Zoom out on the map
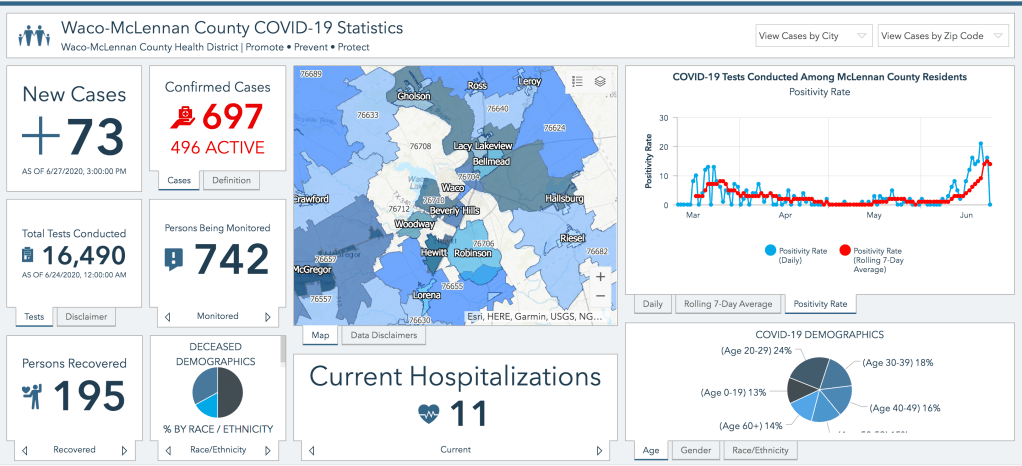1022x466 pixels. [x=600, y=296]
